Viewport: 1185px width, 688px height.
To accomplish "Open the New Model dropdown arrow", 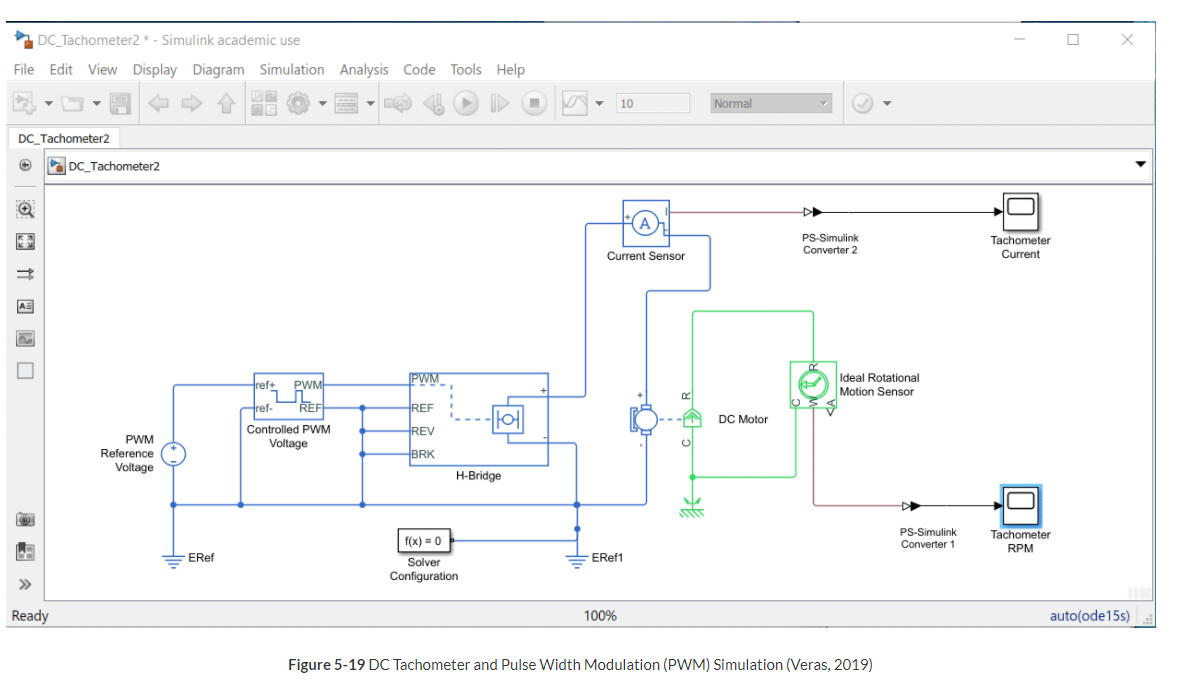I will [x=48, y=104].
